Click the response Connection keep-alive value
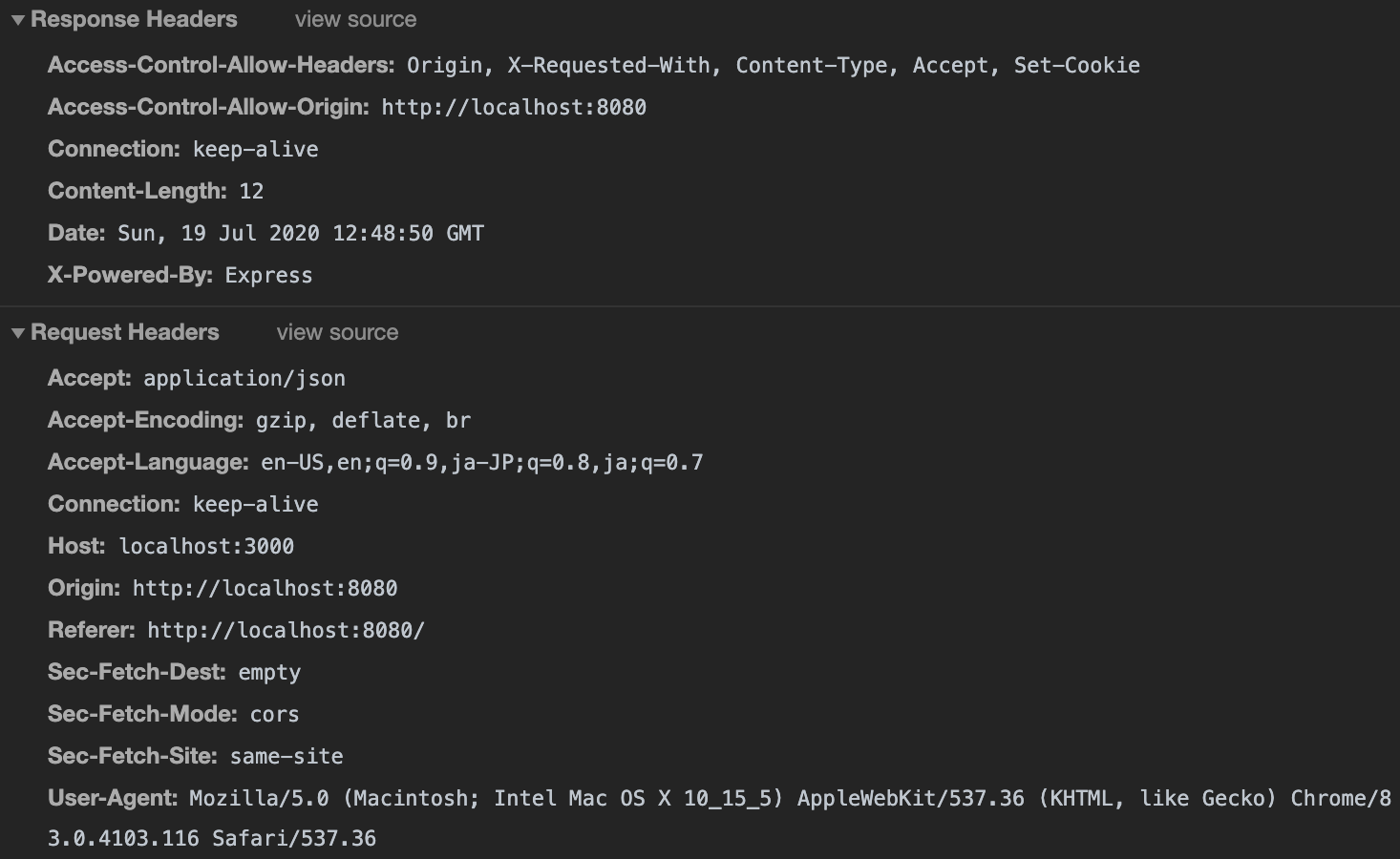This screenshot has height=859, width=1400. point(256,149)
